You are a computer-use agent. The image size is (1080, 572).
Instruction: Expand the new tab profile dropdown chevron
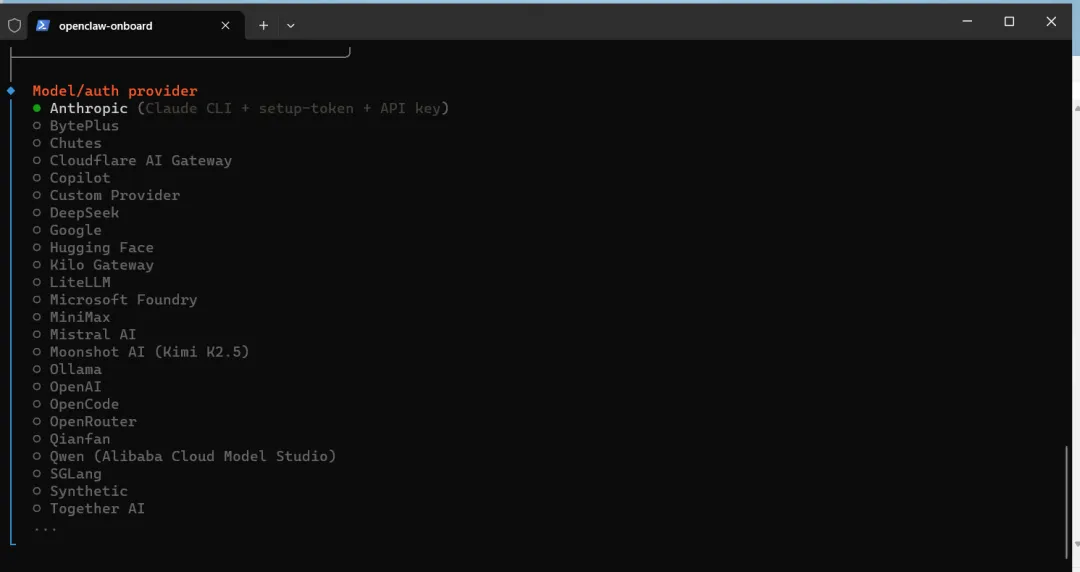[291, 25]
